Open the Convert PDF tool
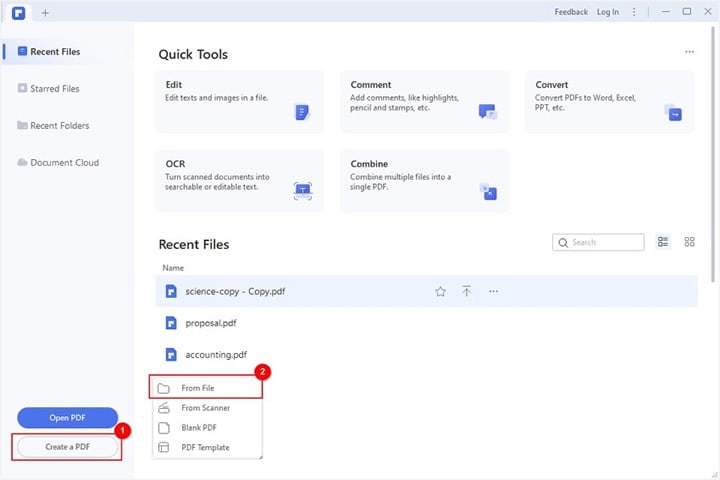720x480 pixels. tap(609, 101)
